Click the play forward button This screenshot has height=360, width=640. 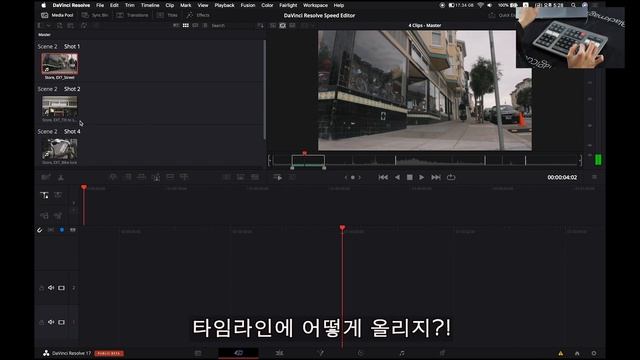[422, 177]
